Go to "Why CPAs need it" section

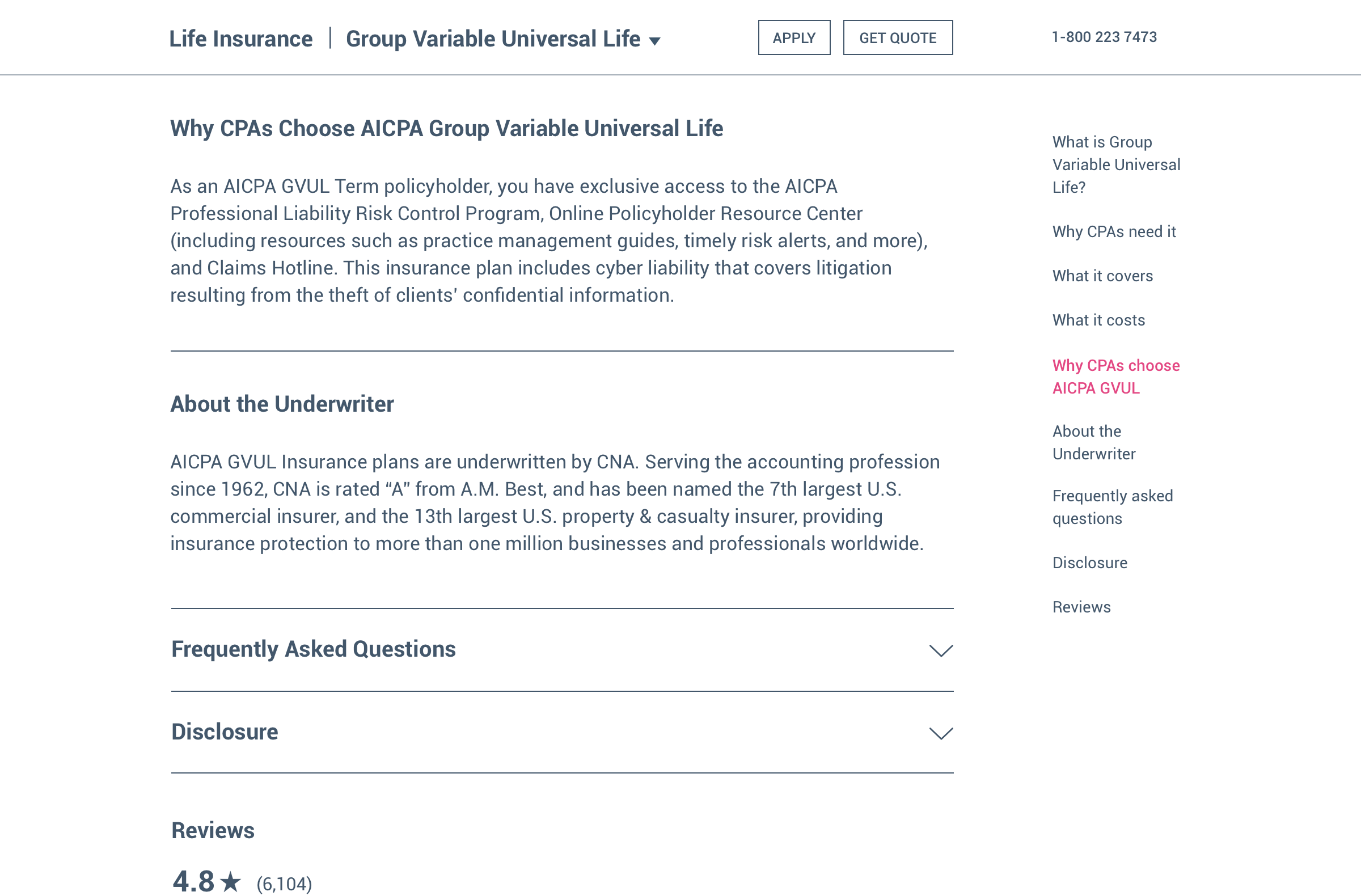click(x=1113, y=231)
